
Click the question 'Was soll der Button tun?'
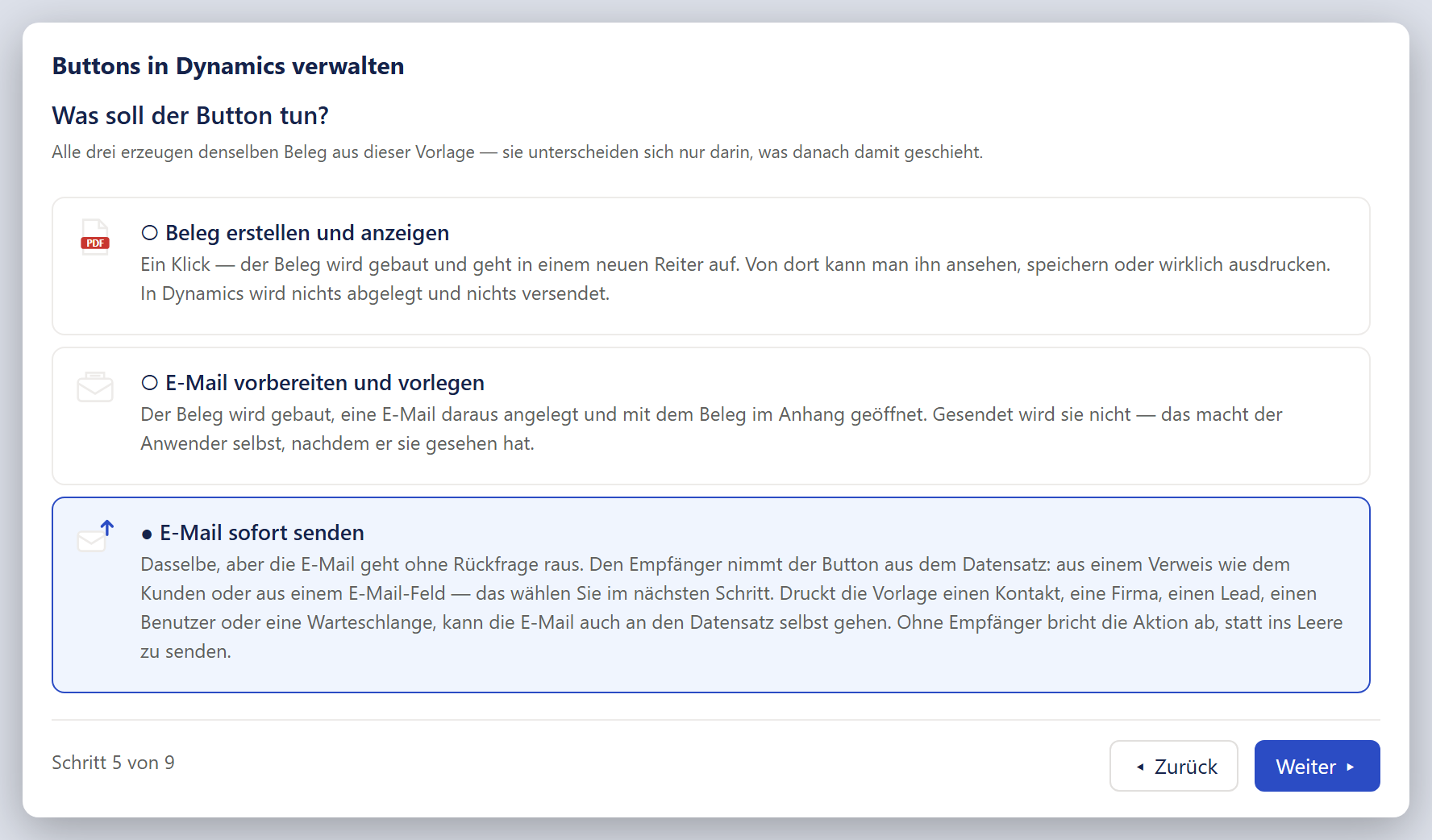pos(190,116)
